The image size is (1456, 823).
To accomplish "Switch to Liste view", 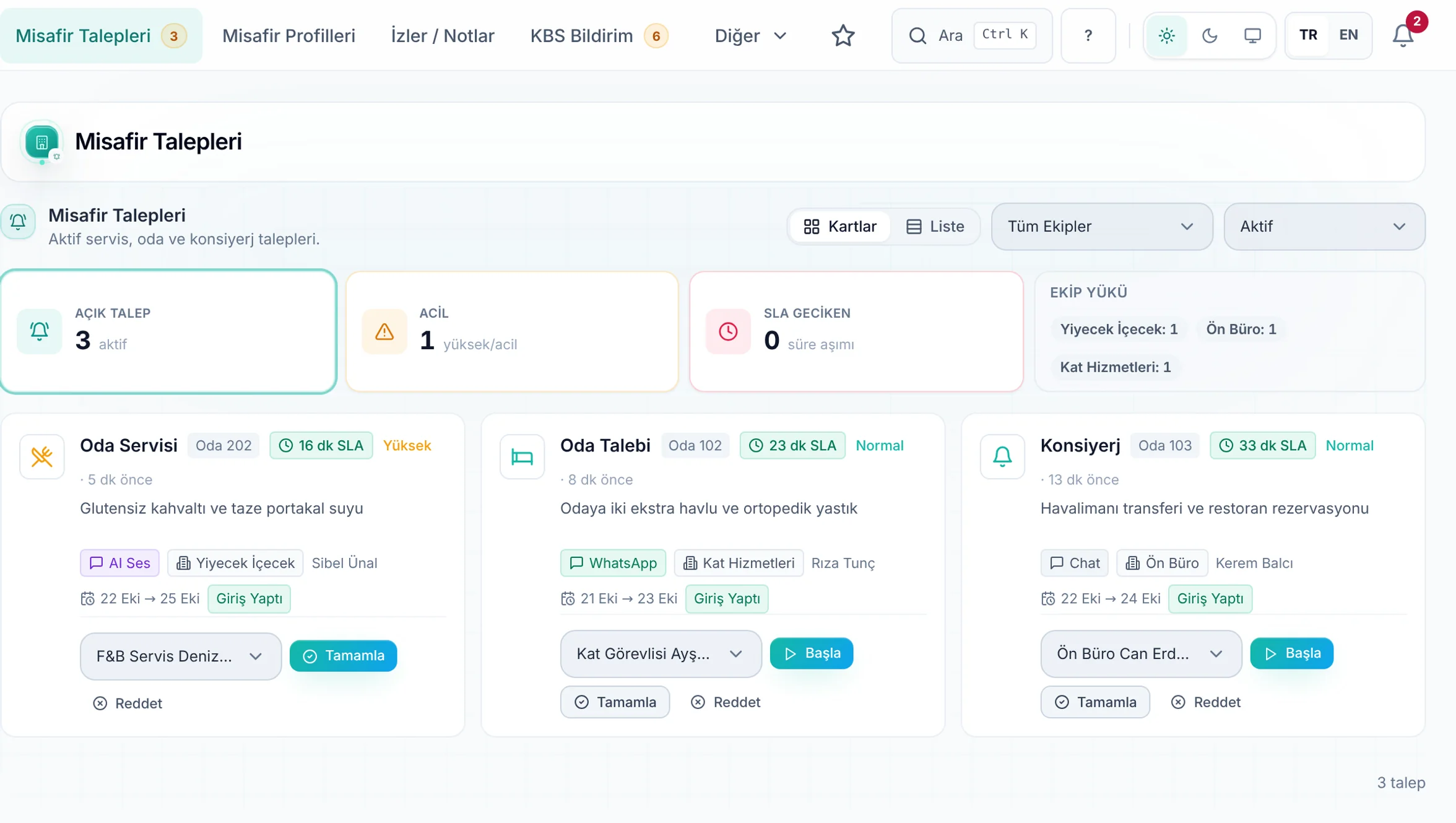I will pyautogui.click(x=935, y=227).
